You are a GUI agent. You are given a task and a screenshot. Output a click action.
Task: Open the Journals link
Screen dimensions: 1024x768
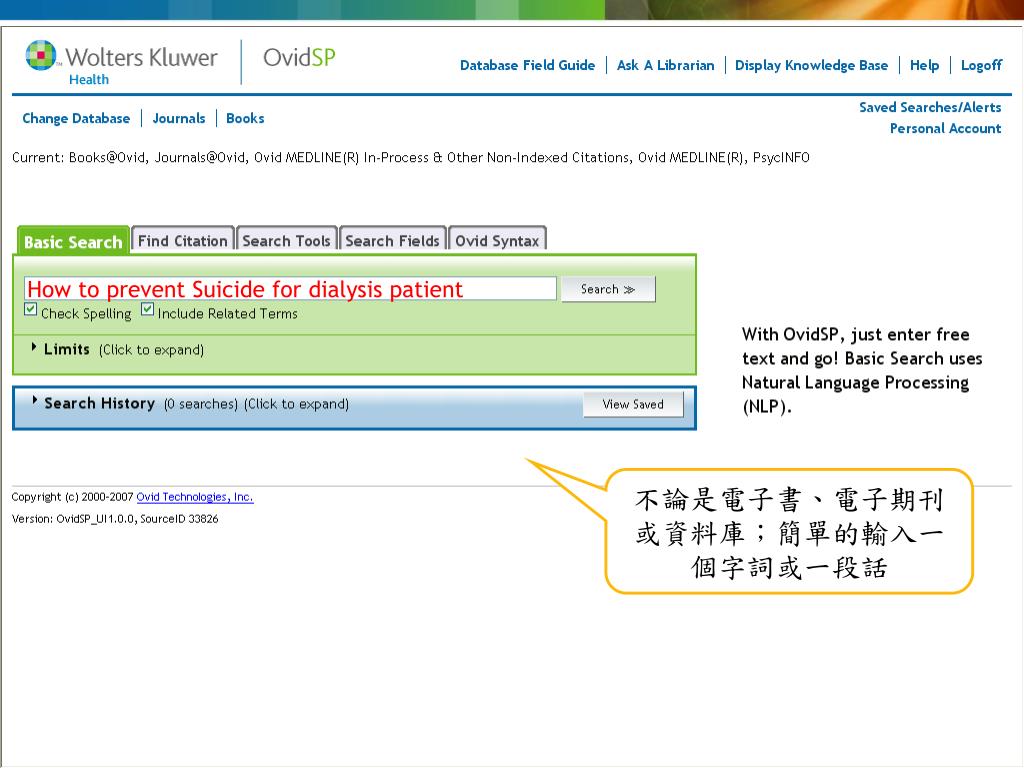click(179, 118)
